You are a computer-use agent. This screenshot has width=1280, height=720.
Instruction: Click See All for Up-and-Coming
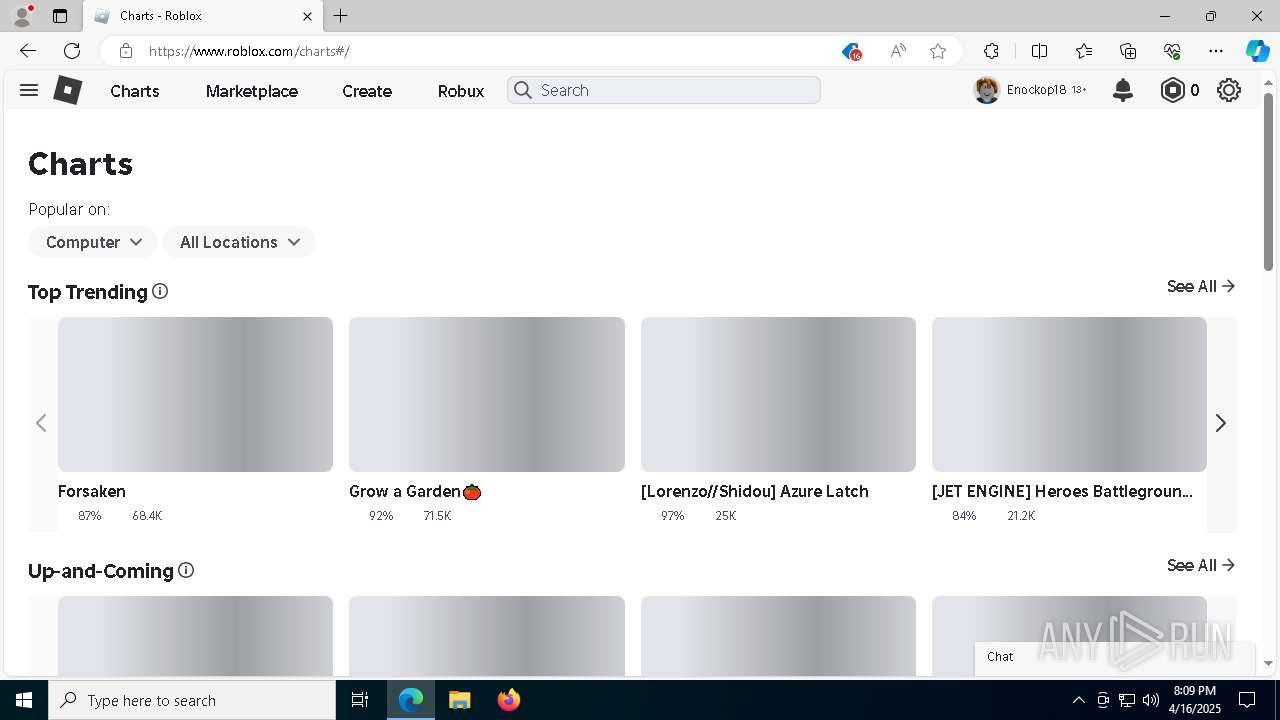(1201, 565)
